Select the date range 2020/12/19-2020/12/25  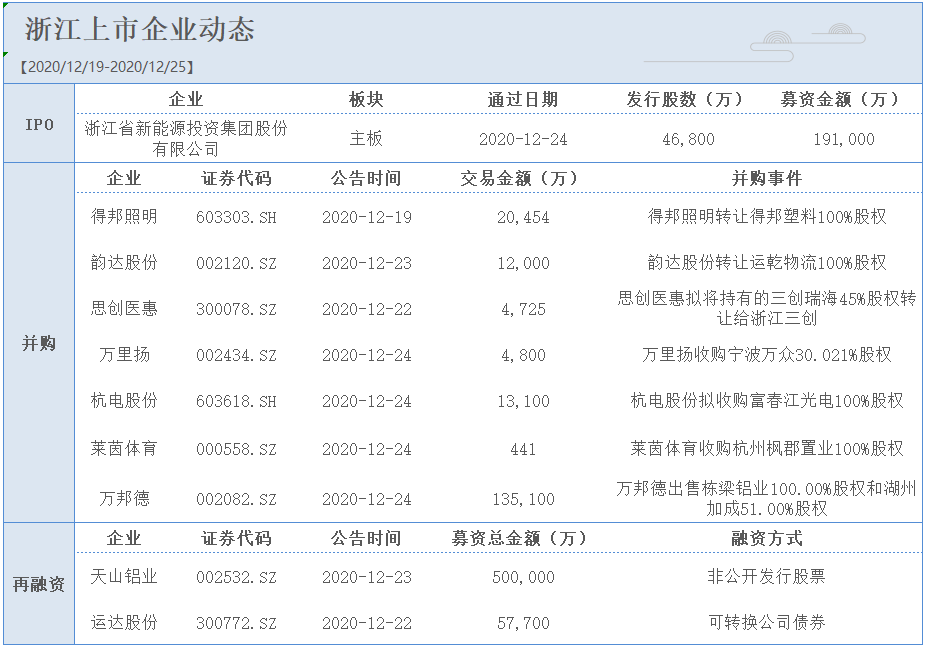pos(107,67)
